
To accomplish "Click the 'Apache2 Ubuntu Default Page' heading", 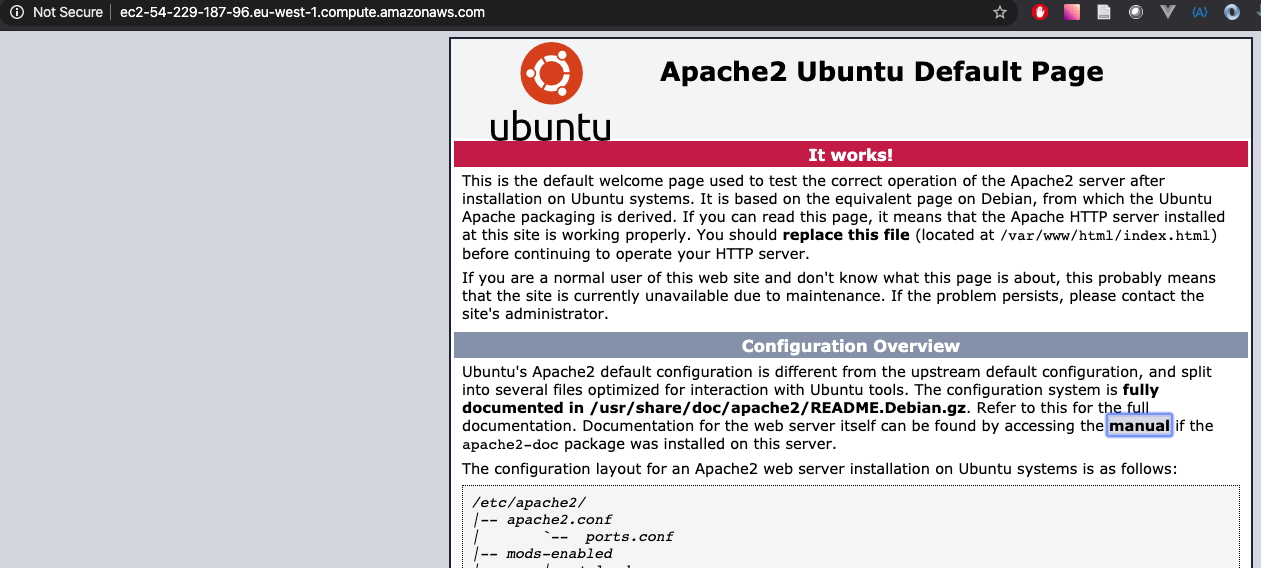I will (x=881, y=72).
